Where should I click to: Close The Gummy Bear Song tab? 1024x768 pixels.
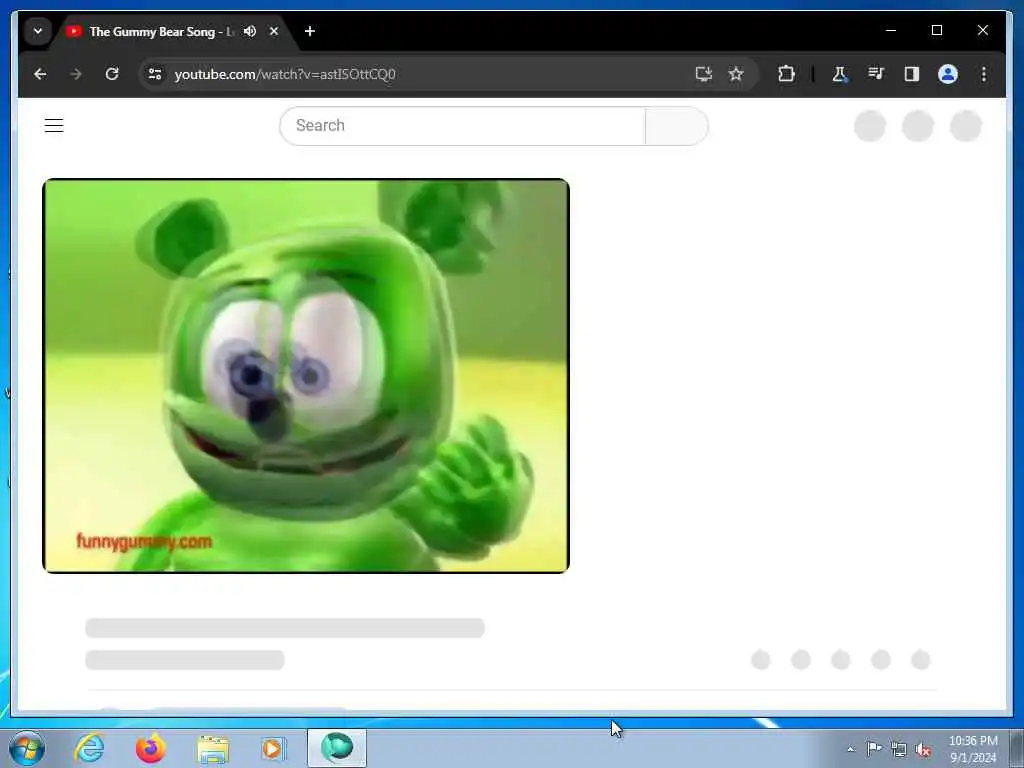[274, 31]
